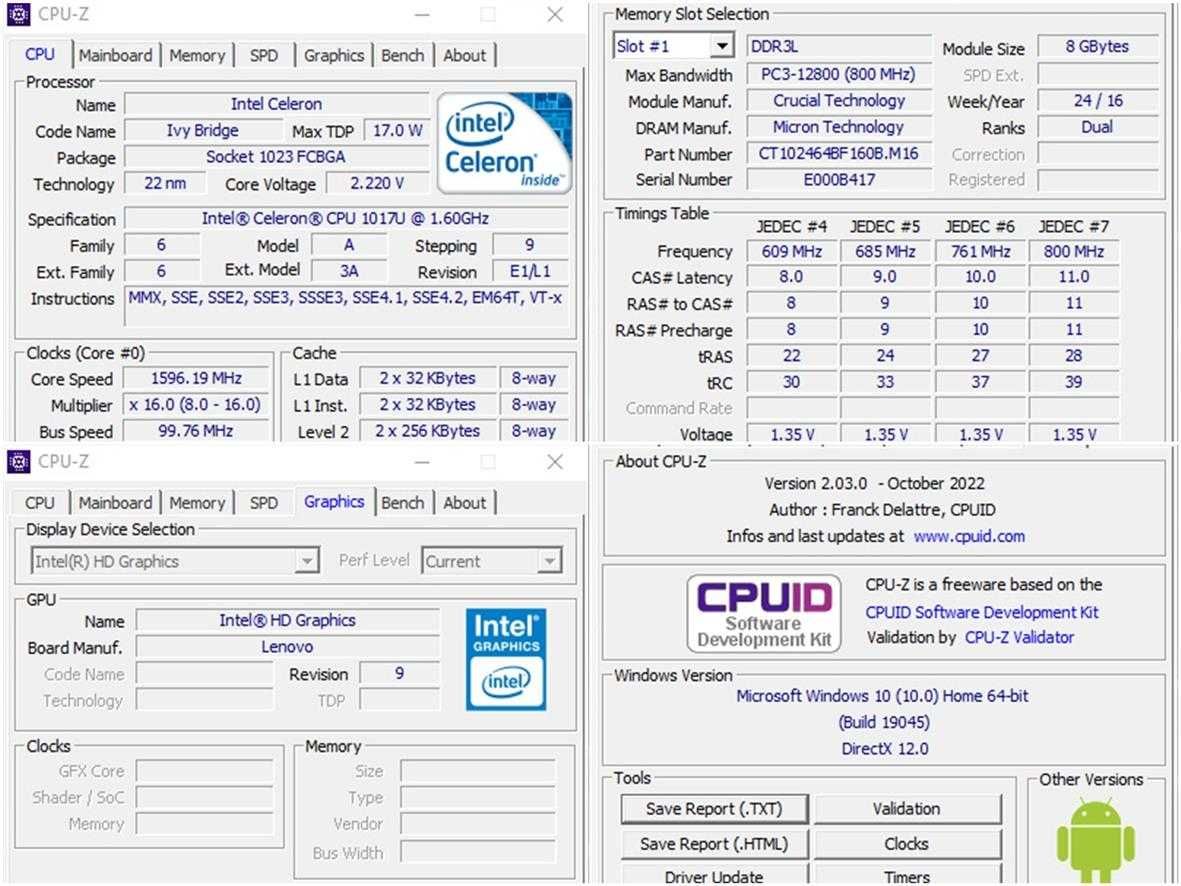This screenshot has width=1181, height=886.
Task: Open the SPD tab in top CPU-Z window
Action: [264, 56]
